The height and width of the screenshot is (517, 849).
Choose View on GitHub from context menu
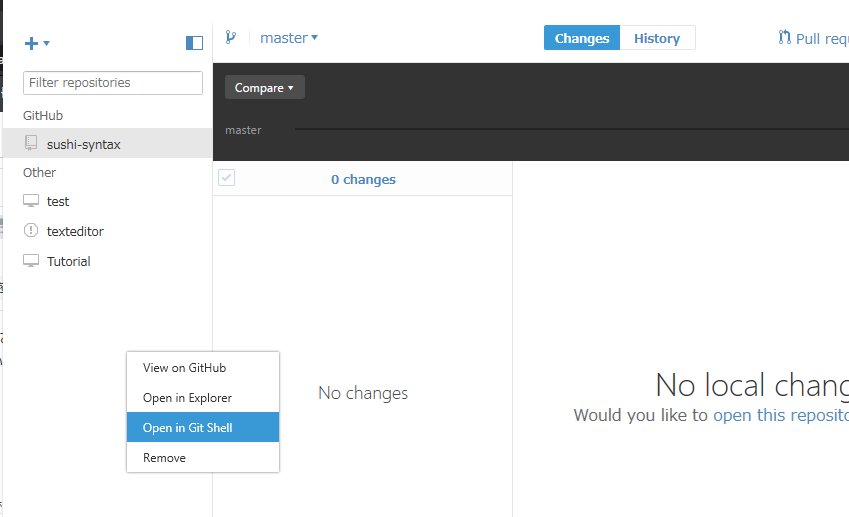[203, 368]
